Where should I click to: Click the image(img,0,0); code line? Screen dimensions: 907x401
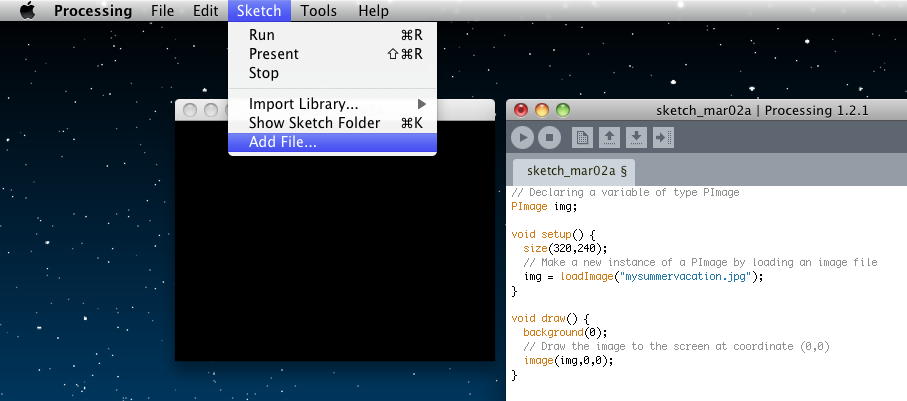tap(568, 360)
